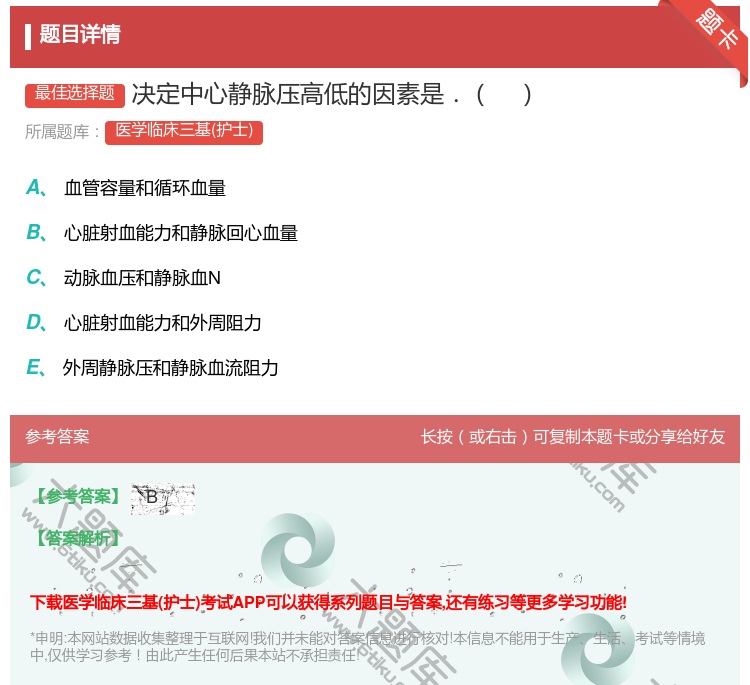Click the 参考答案 section header
The width and height of the screenshot is (750, 685).
click(57, 437)
